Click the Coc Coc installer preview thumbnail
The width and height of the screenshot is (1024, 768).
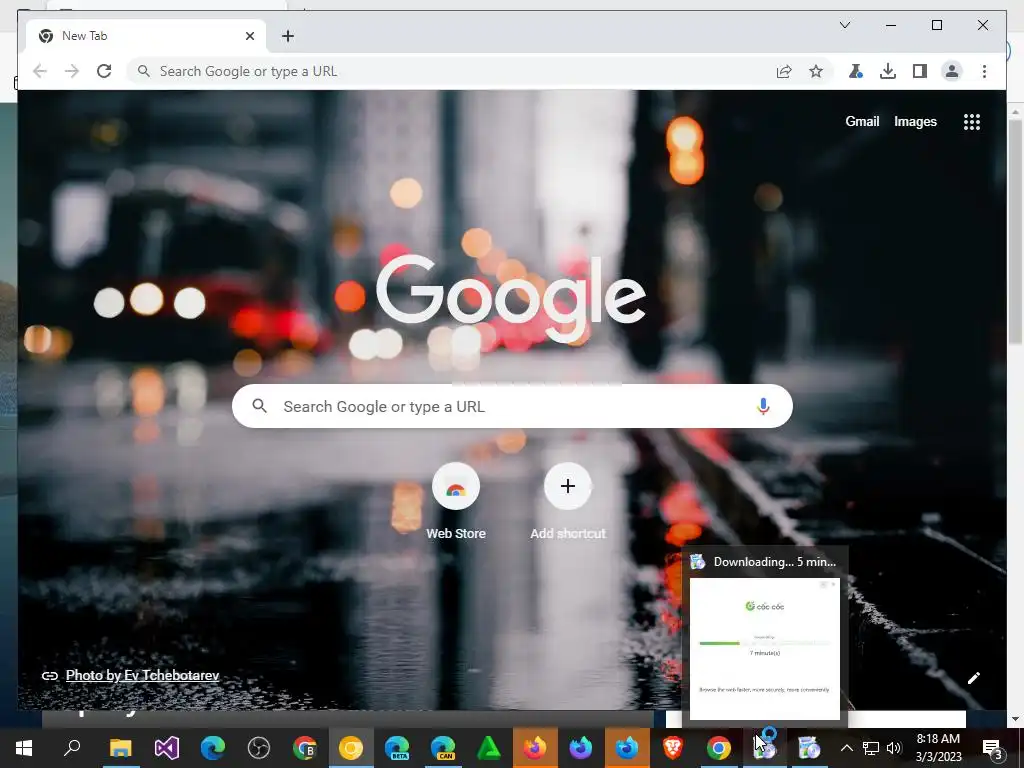pyautogui.click(x=765, y=648)
